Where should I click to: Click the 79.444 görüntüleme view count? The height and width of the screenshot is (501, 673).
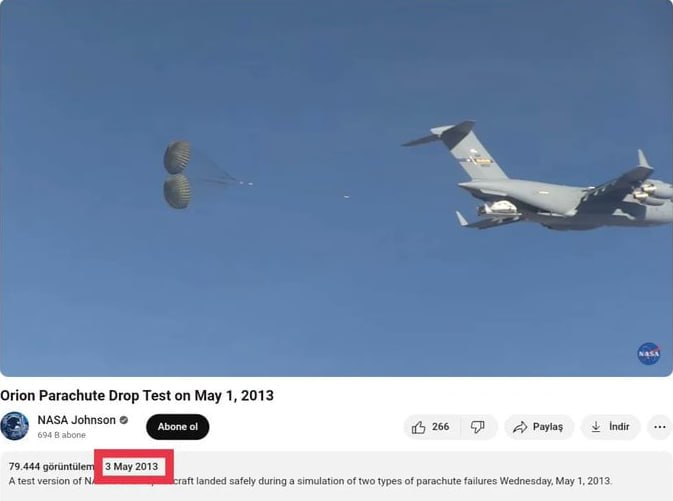52,466
